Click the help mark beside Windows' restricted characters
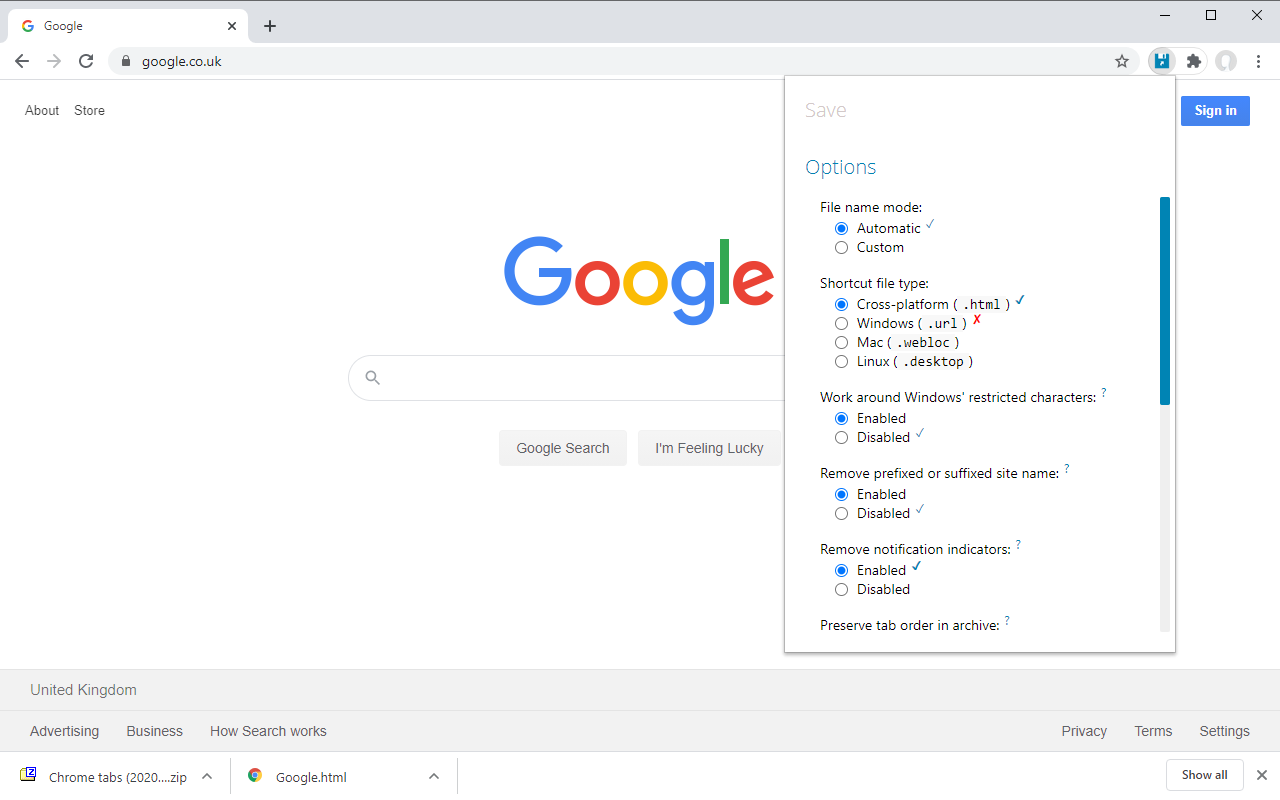 click(1104, 393)
